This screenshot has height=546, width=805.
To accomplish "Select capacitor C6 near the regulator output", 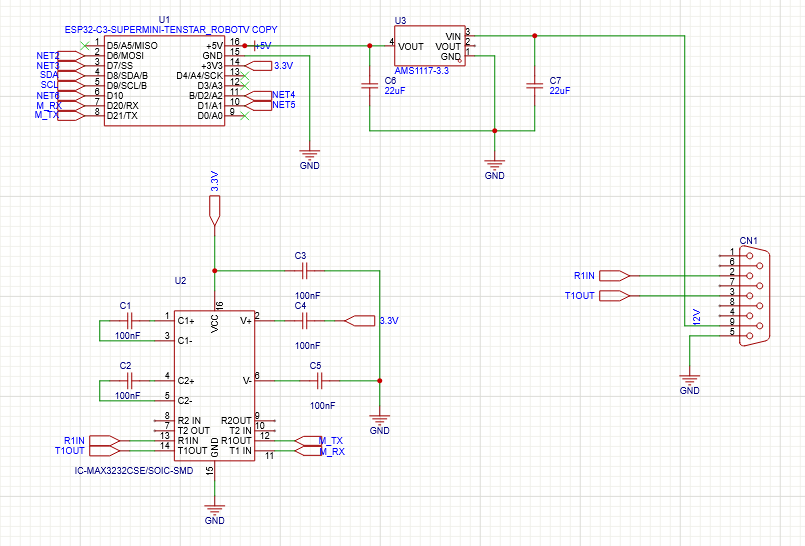I will 370,85.
